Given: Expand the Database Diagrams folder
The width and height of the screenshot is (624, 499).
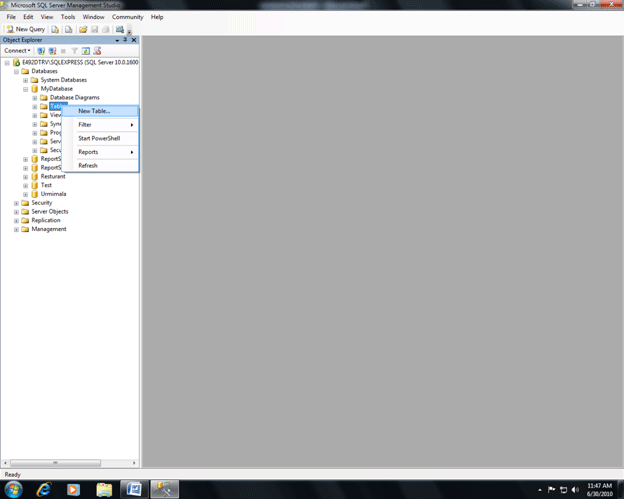Looking at the screenshot, I should [35, 98].
